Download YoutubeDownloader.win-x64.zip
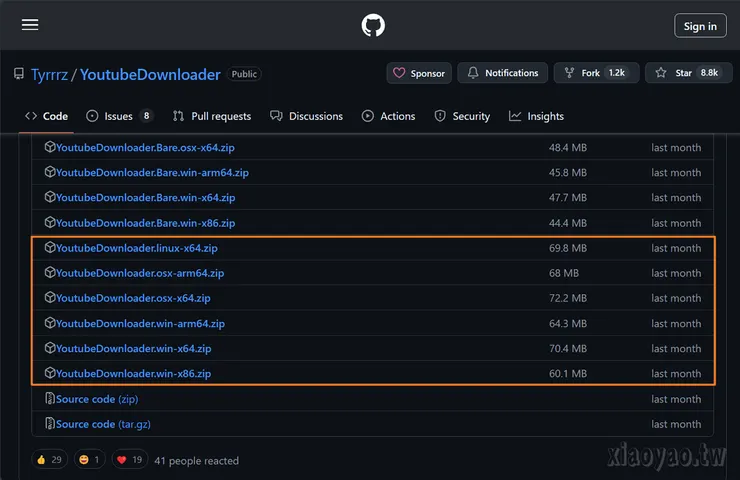740x480 pixels. 133,349
